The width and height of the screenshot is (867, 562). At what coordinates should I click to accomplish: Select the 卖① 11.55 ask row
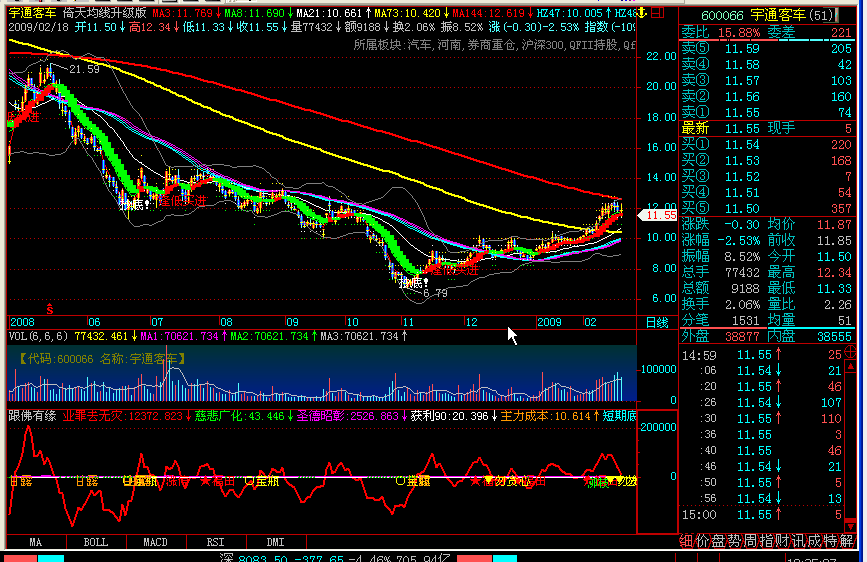(x=766, y=113)
